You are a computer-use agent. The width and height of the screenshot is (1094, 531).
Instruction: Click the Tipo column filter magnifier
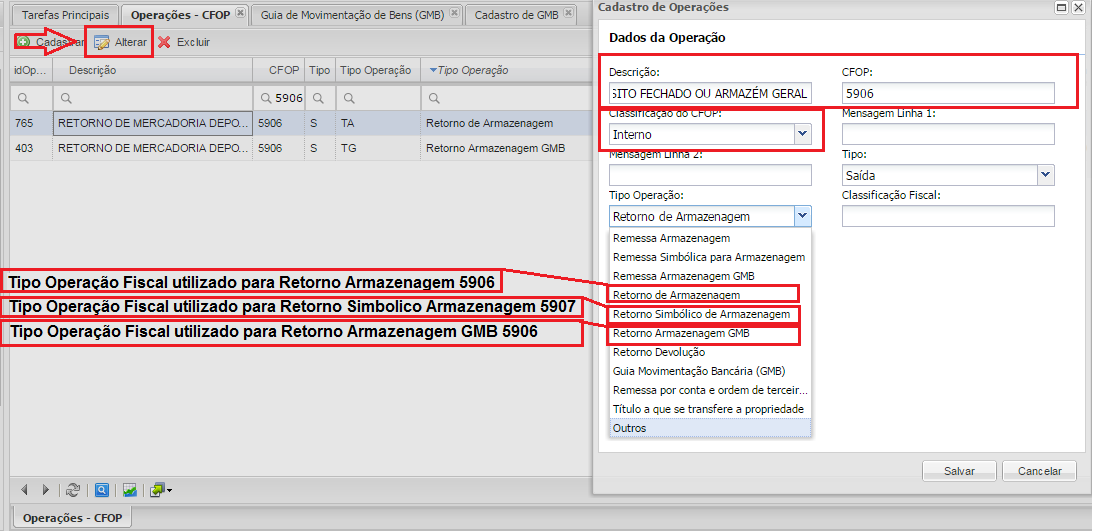coord(318,98)
